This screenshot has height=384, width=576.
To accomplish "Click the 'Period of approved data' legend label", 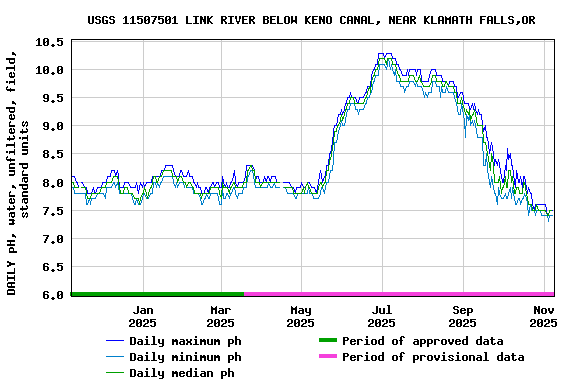I will (x=422, y=341).
